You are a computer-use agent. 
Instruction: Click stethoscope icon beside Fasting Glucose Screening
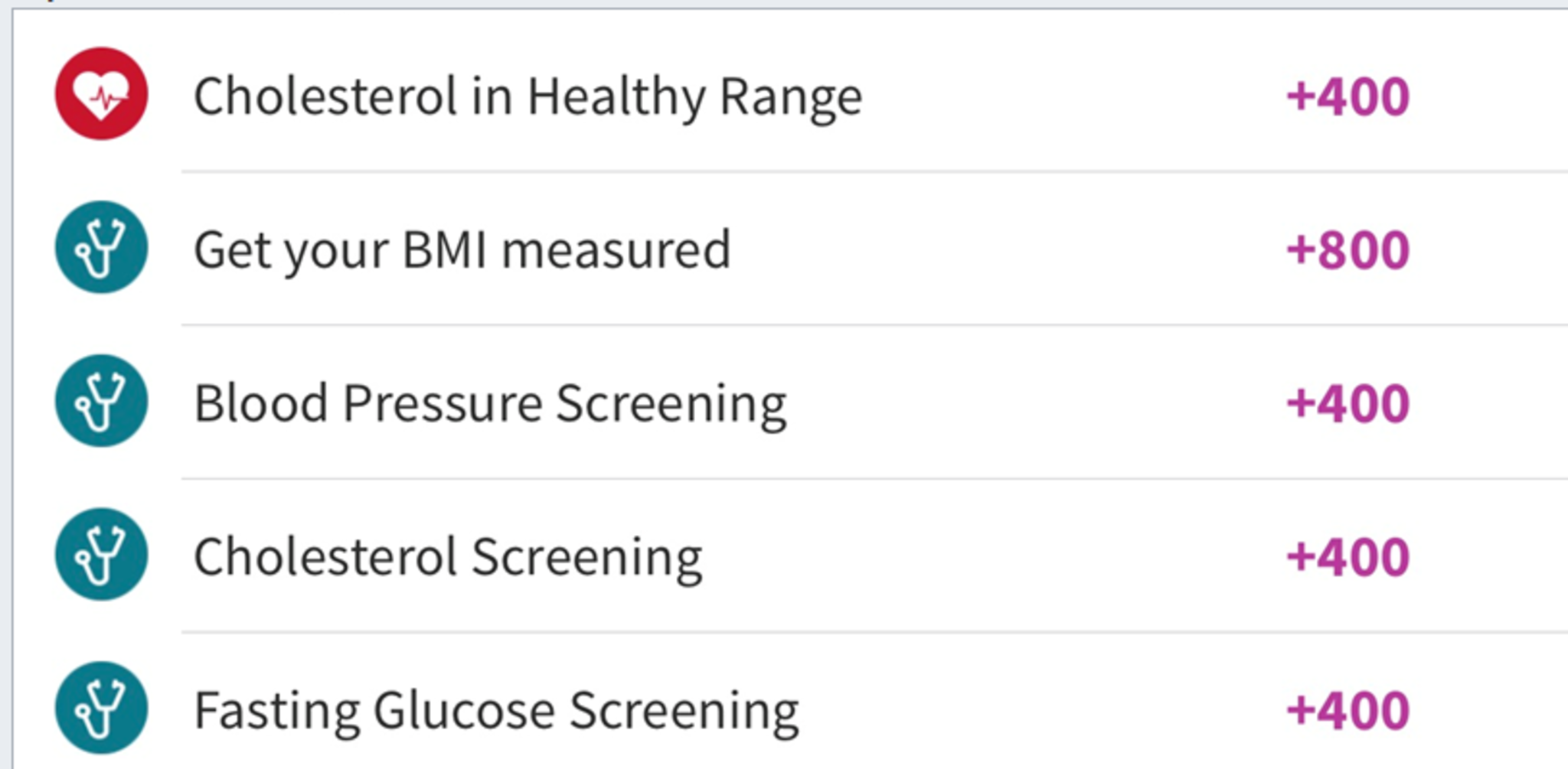click(101, 708)
